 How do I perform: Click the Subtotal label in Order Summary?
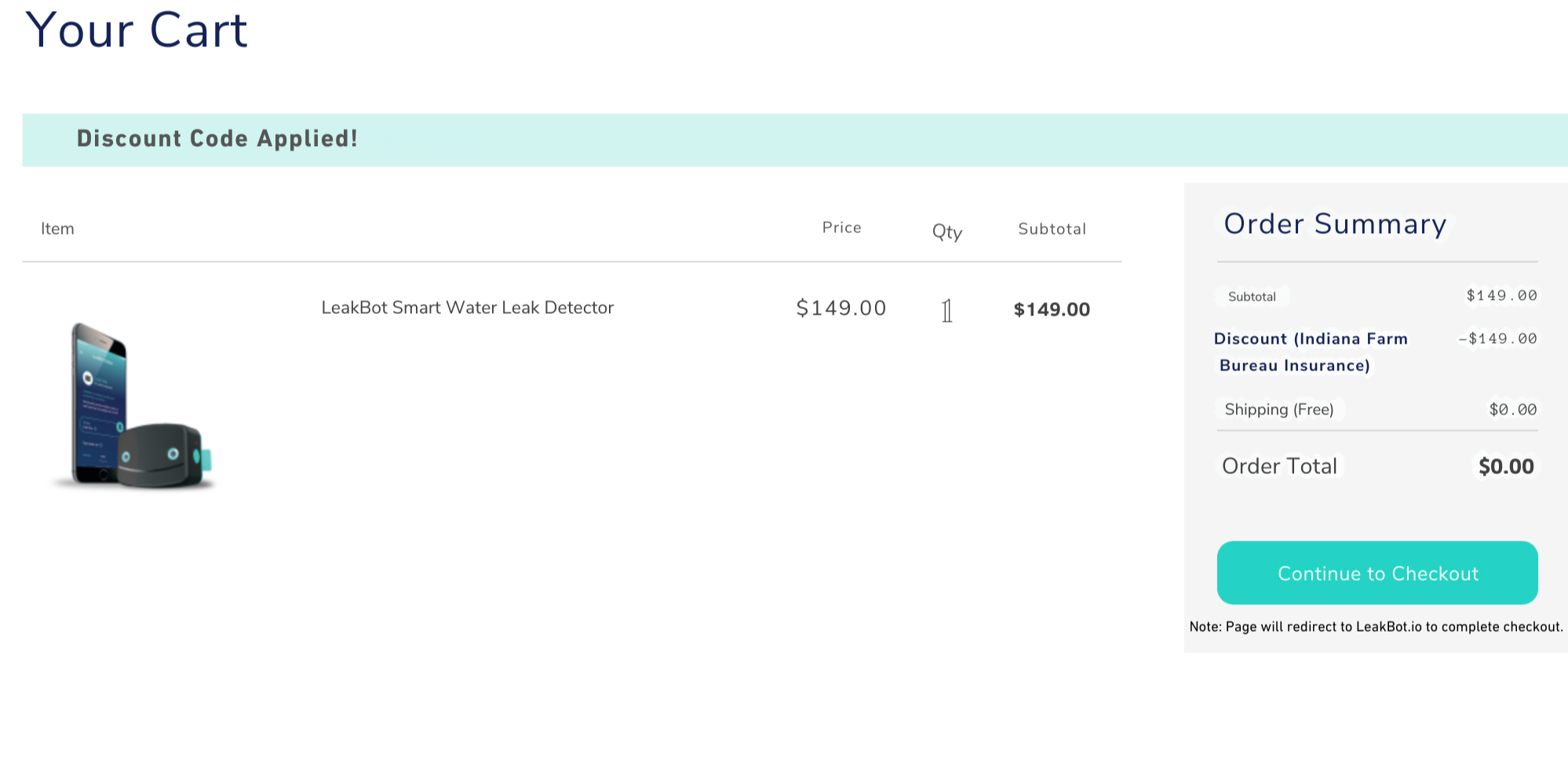(1252, 297)
